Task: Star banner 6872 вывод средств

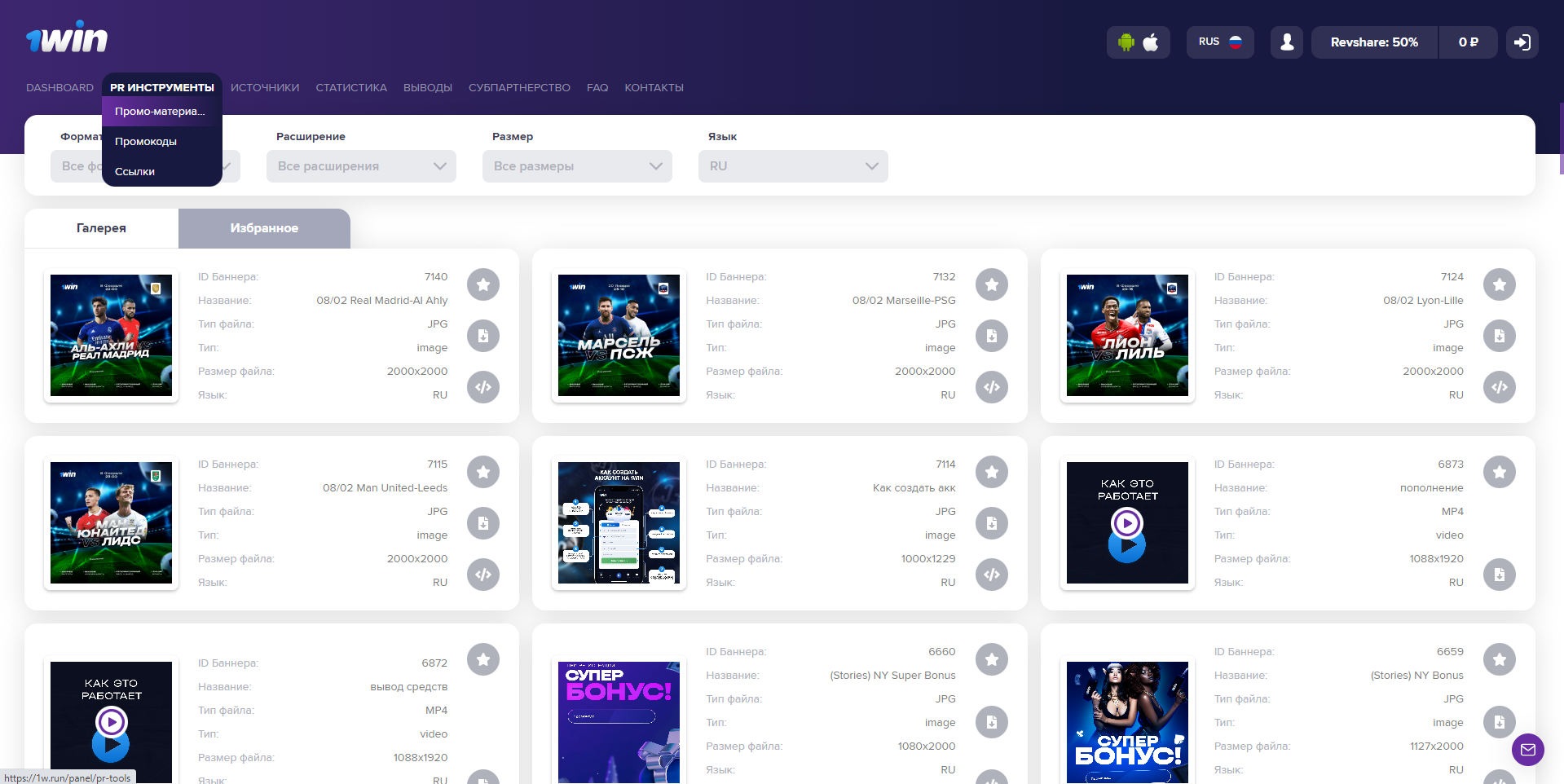Action: [x=483, y=659]
